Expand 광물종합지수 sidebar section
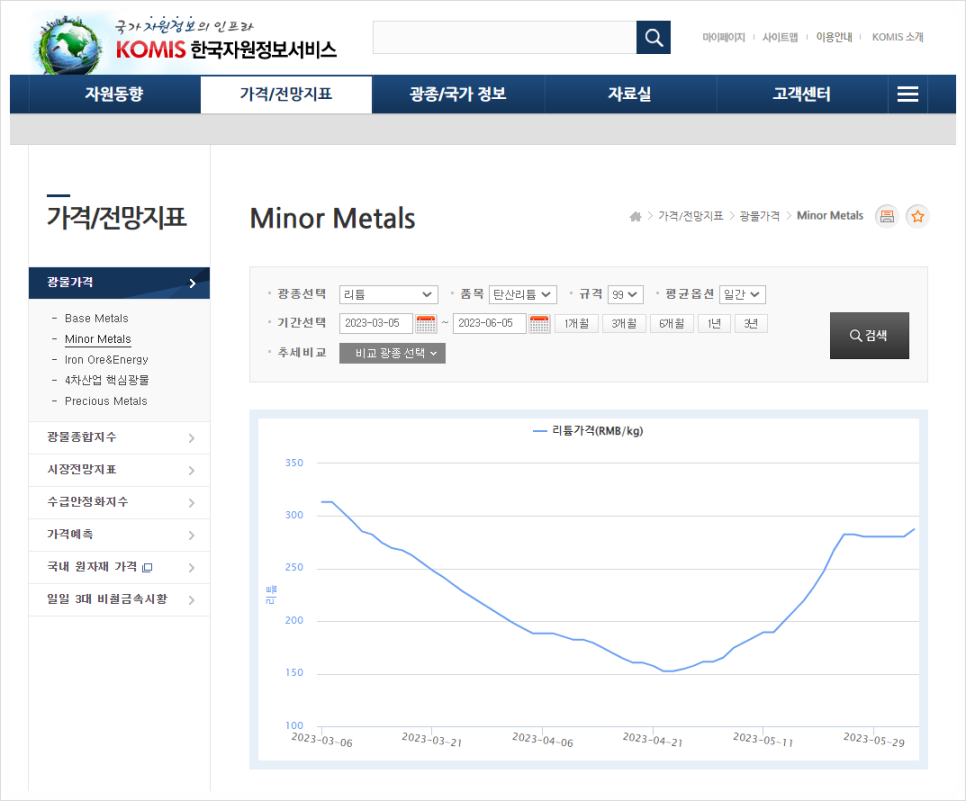Image resolution: width=966 pixels, height=801 pixels. click(x=119, y=437)
